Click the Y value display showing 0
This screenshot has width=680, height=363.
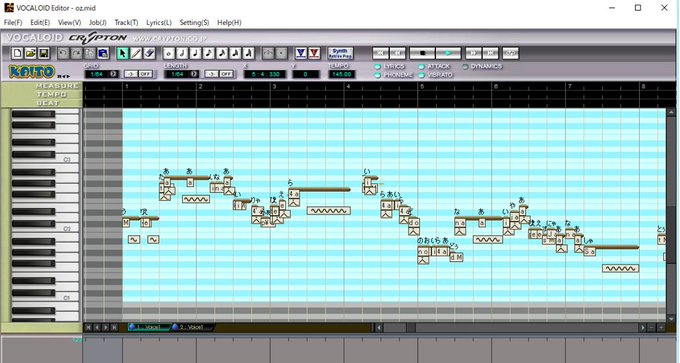tap(306, 74)
